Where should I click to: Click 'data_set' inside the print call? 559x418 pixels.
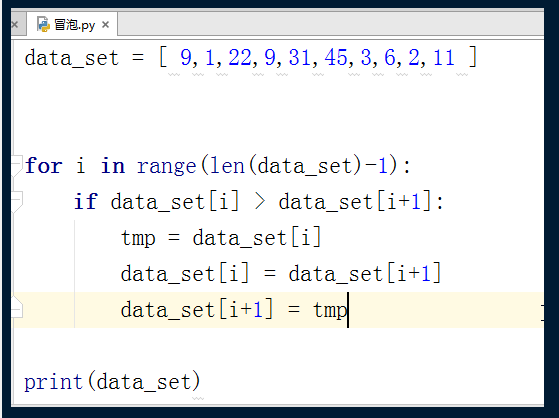(144, 382)
